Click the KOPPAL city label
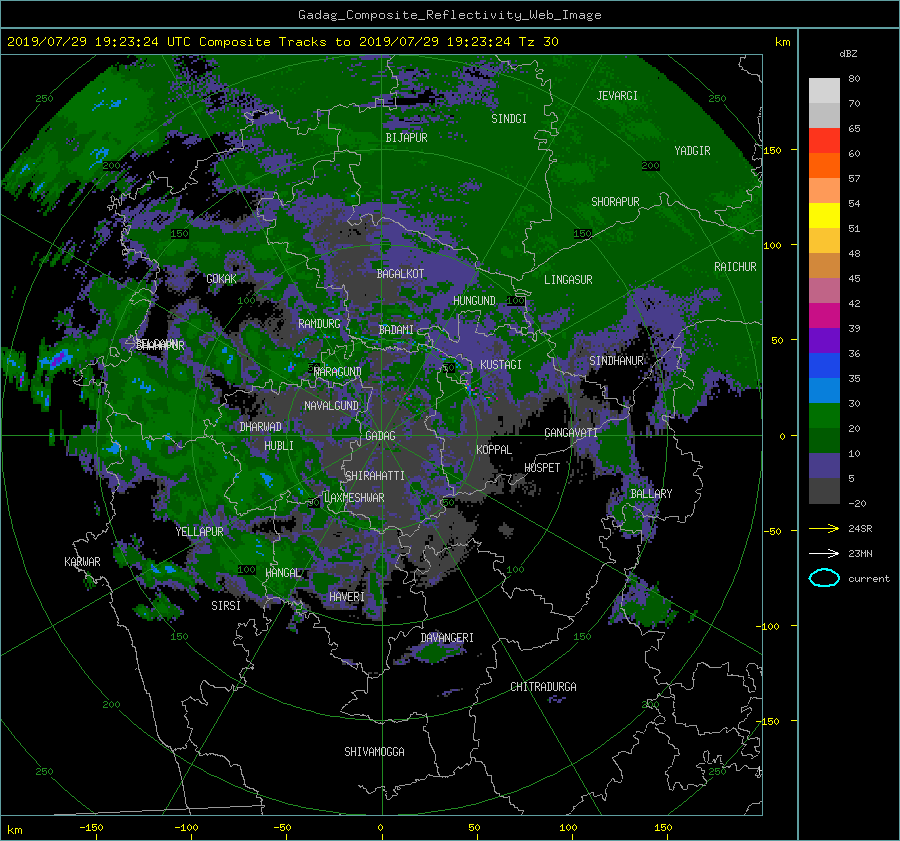900x841 pixels. click(494, 449)
